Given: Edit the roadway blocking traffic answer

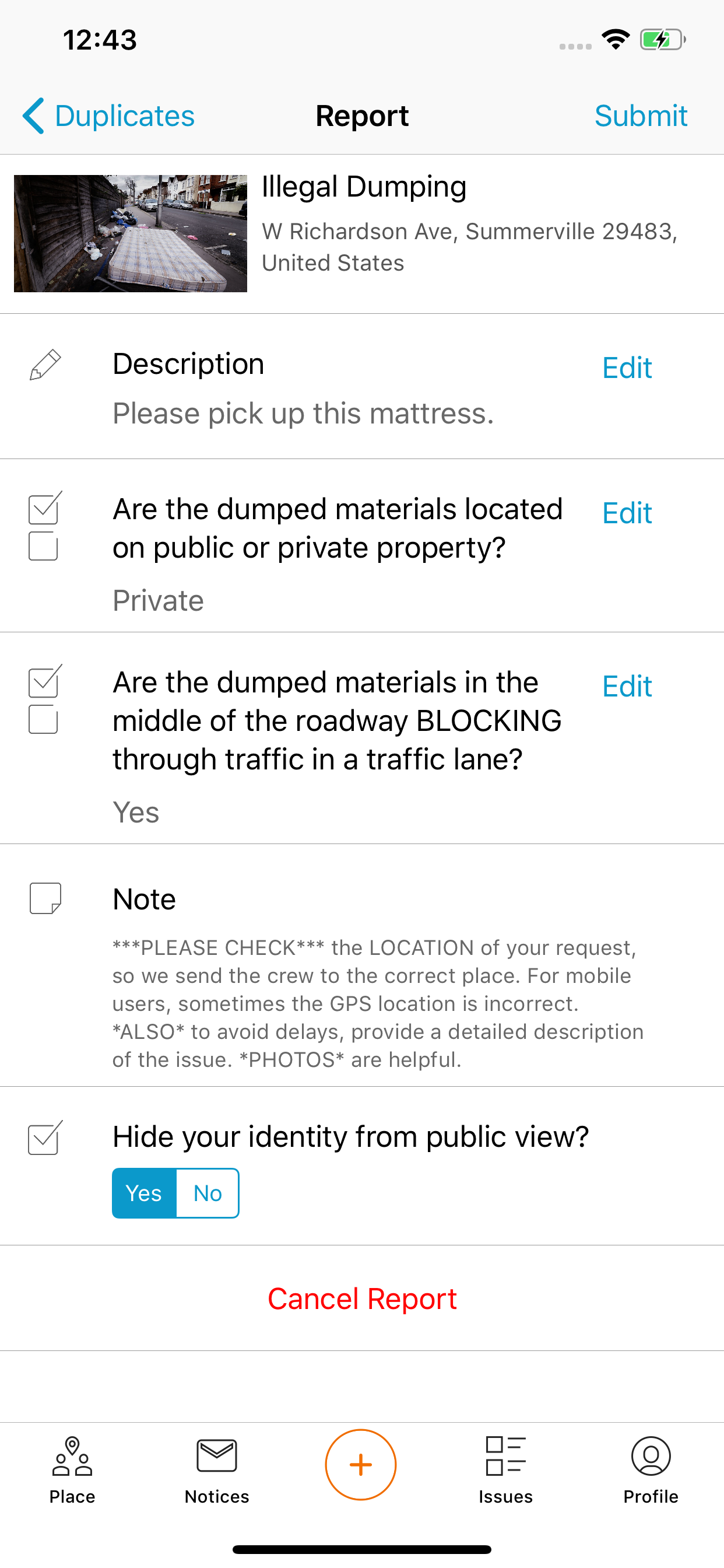Looking at the screenshot, I should click(x=627, y=687).
